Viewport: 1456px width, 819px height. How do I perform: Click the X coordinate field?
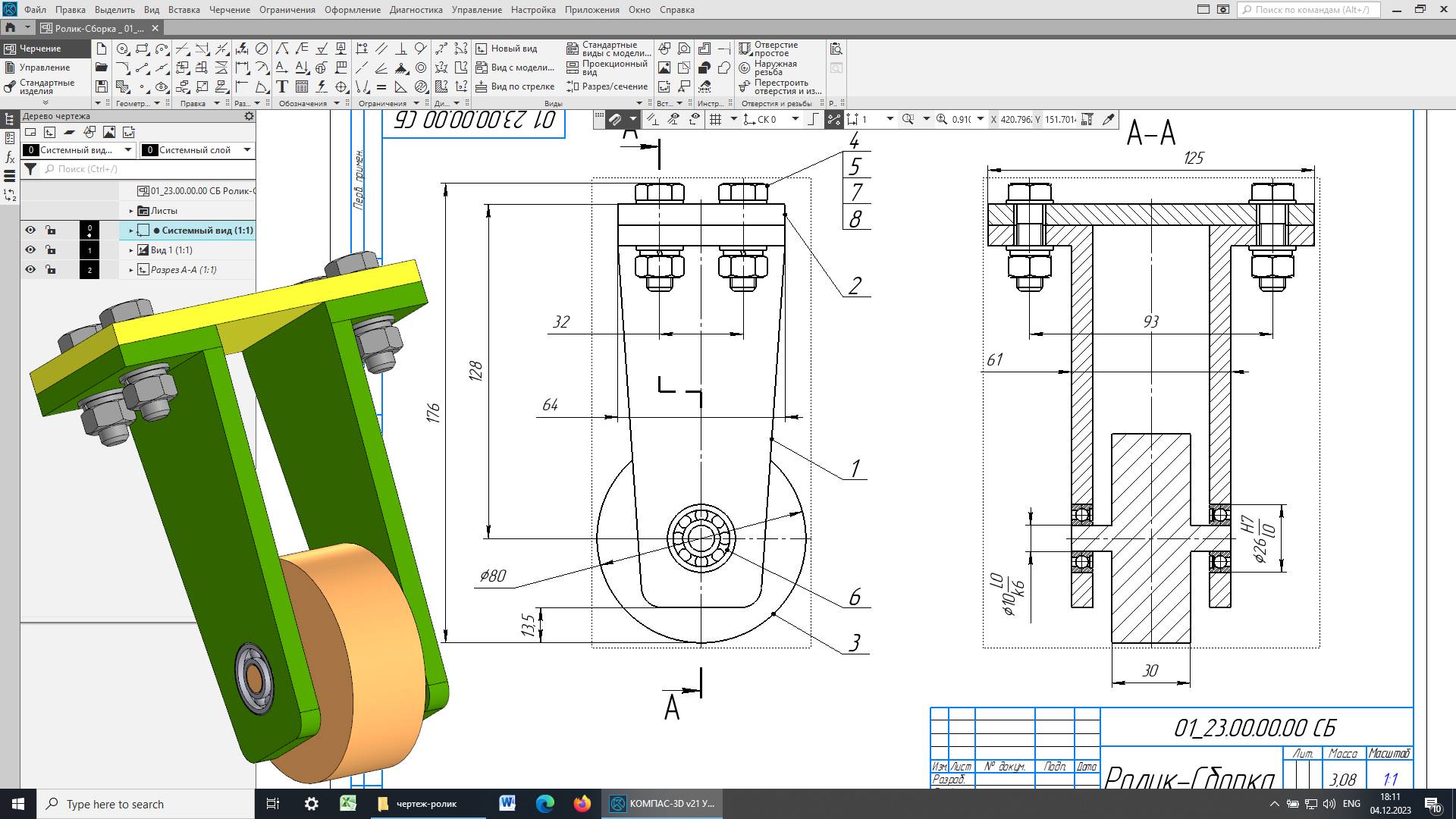(1016, 119)
